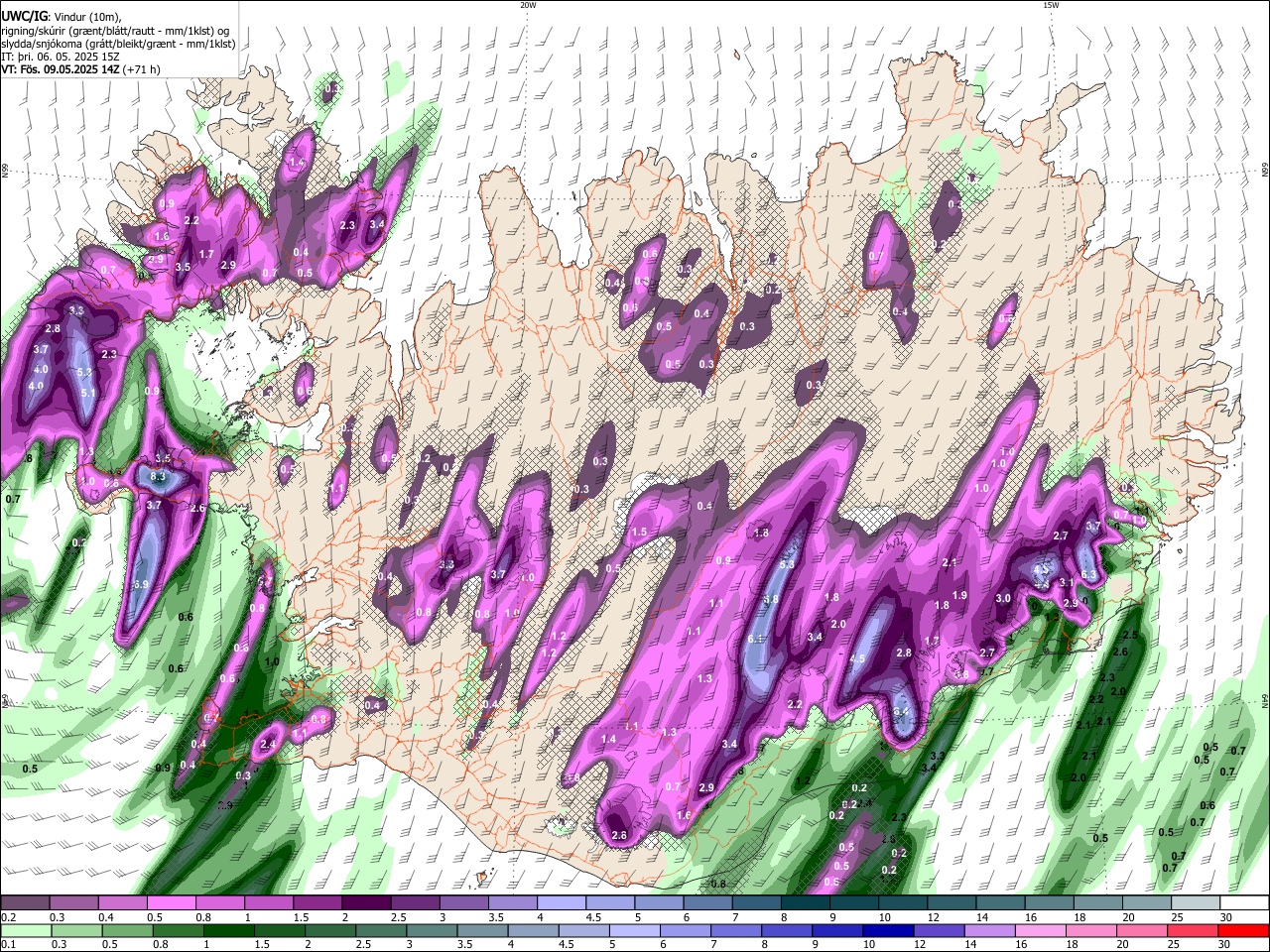
Task: Click the light periwinkle 4 swatch in top legend row
Action: [x=562, y=903]
